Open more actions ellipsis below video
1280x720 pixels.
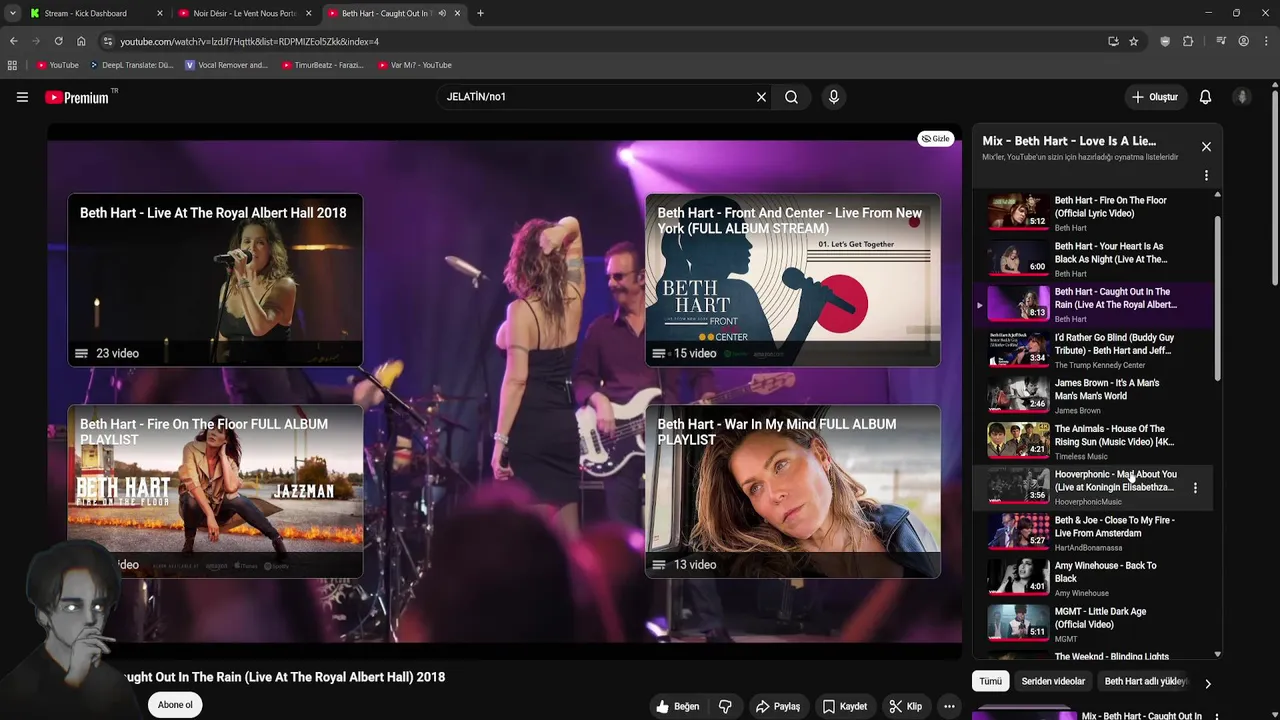pos(949,706)
